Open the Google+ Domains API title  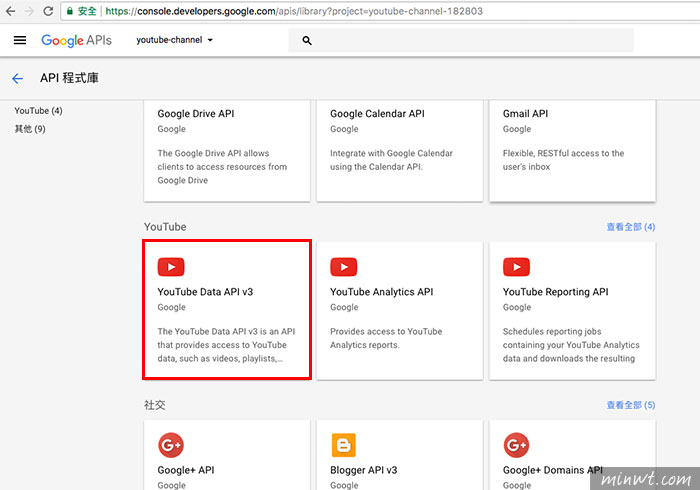click(x=553, y=470)
